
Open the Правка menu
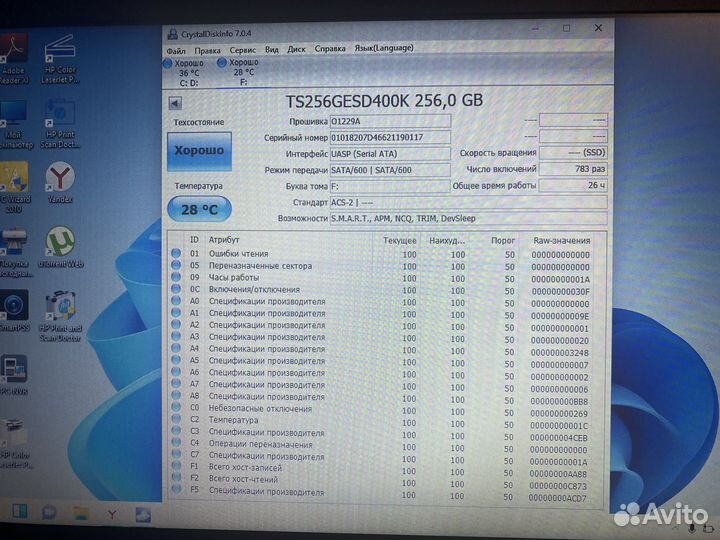[207, 51]
